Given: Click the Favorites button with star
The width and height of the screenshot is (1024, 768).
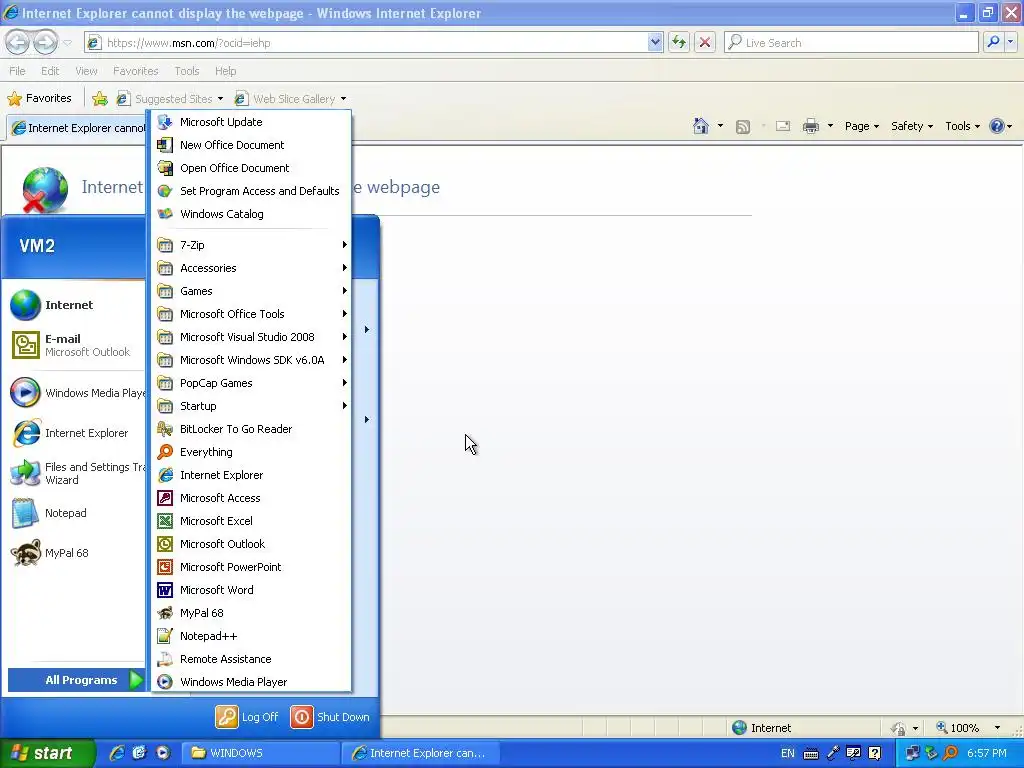Looking at the screenshot, I should click(x=39, y=99).
